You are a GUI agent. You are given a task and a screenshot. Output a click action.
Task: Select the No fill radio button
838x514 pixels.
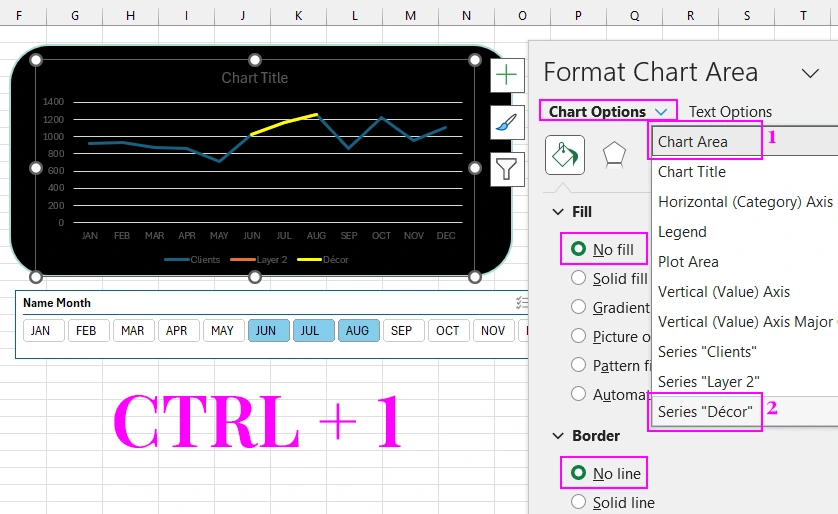[x=578, y=249]
